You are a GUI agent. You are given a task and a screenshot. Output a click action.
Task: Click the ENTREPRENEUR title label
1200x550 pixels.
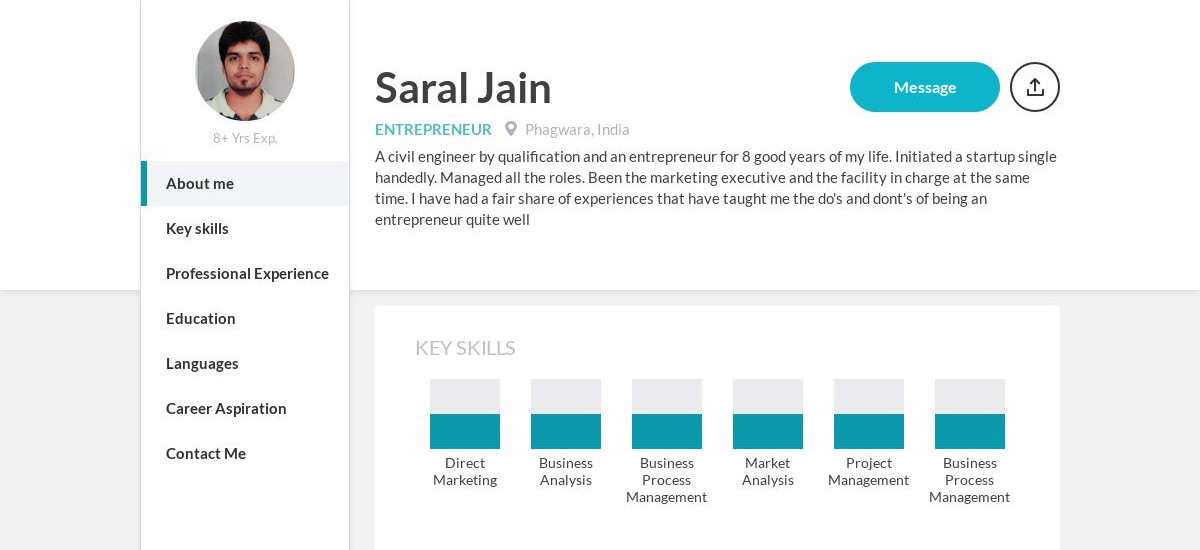click(433, 129)
